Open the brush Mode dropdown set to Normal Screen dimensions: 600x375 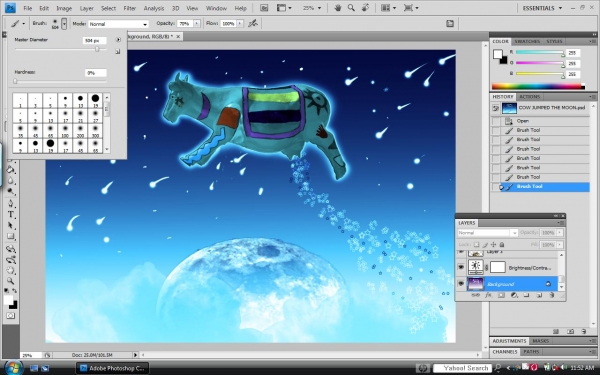pyautogui.click(x=118, y=24)
